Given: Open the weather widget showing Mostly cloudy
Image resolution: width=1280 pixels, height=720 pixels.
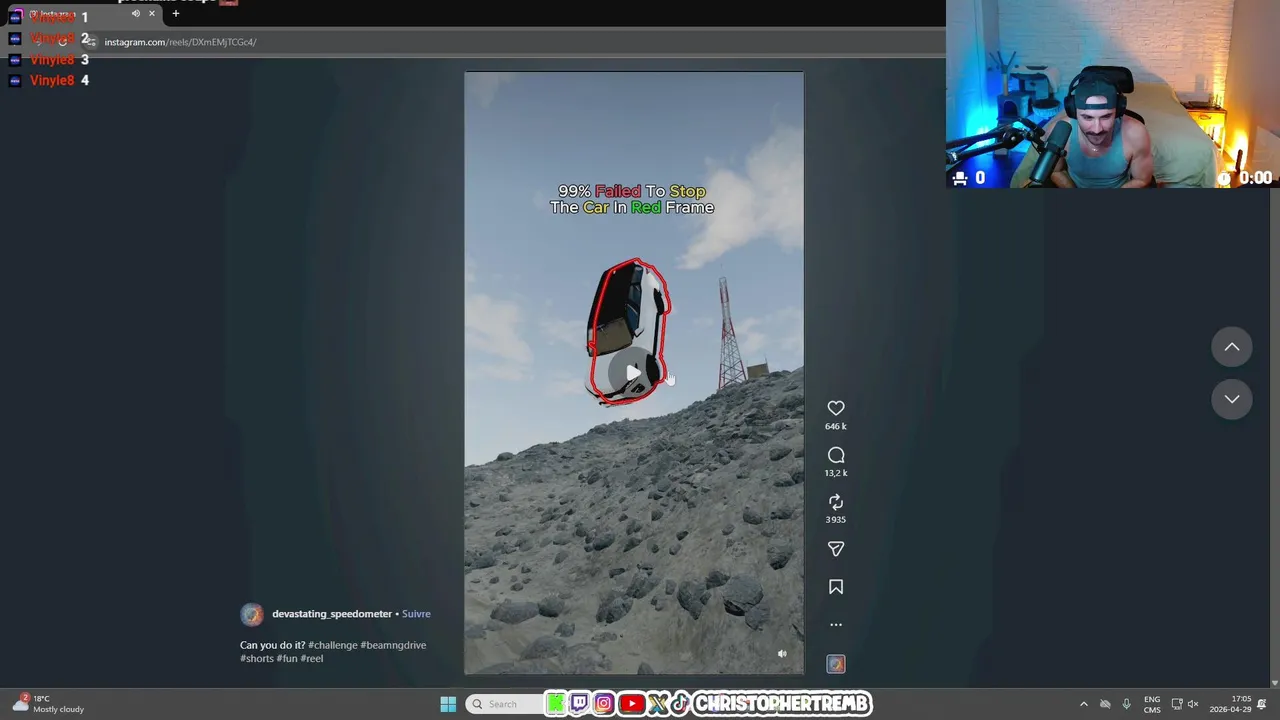Looking at the screenshot, I should (x=48, y=704).
